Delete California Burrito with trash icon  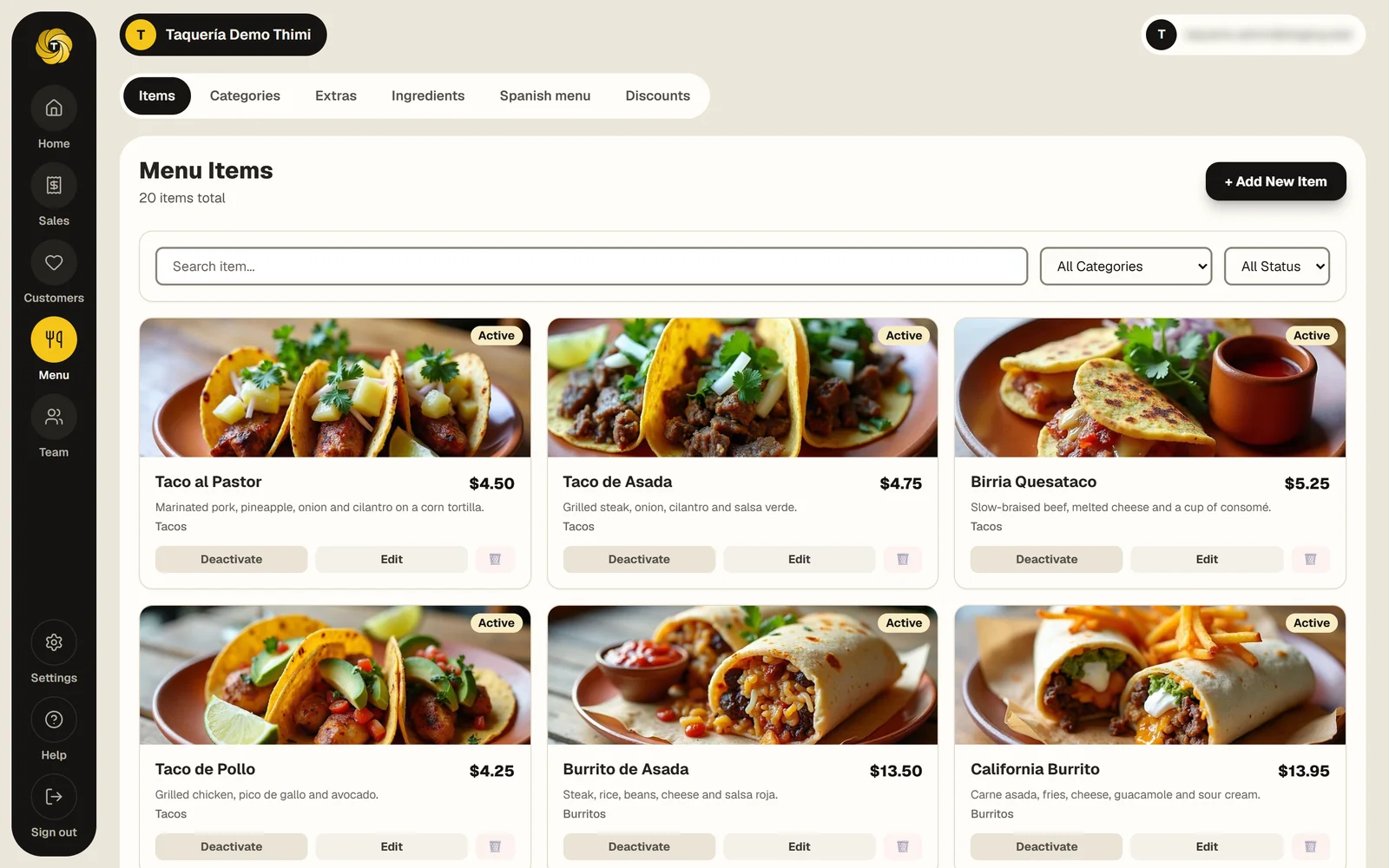pos(1311,846)
